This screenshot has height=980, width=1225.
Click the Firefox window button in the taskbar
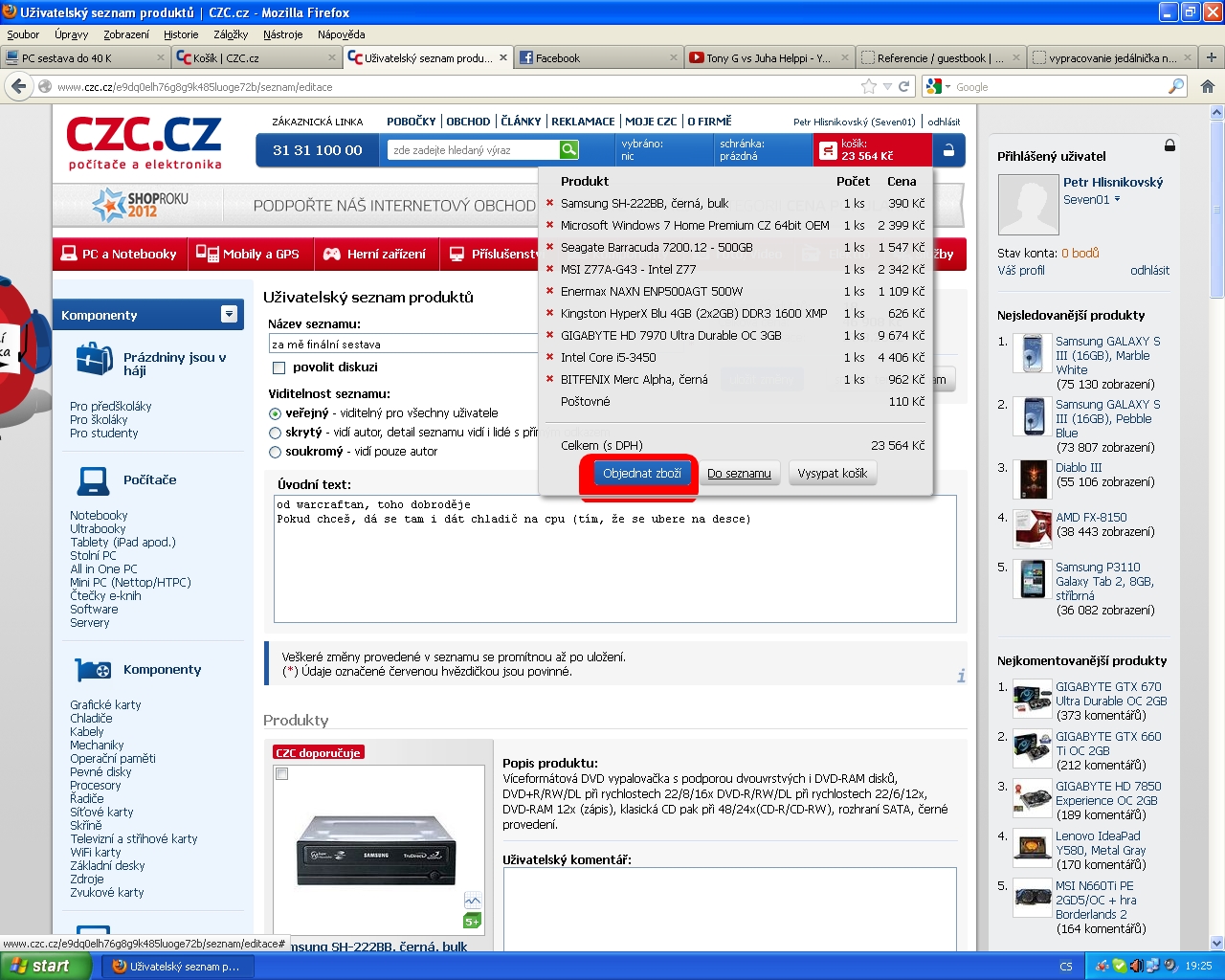[180, 967]
